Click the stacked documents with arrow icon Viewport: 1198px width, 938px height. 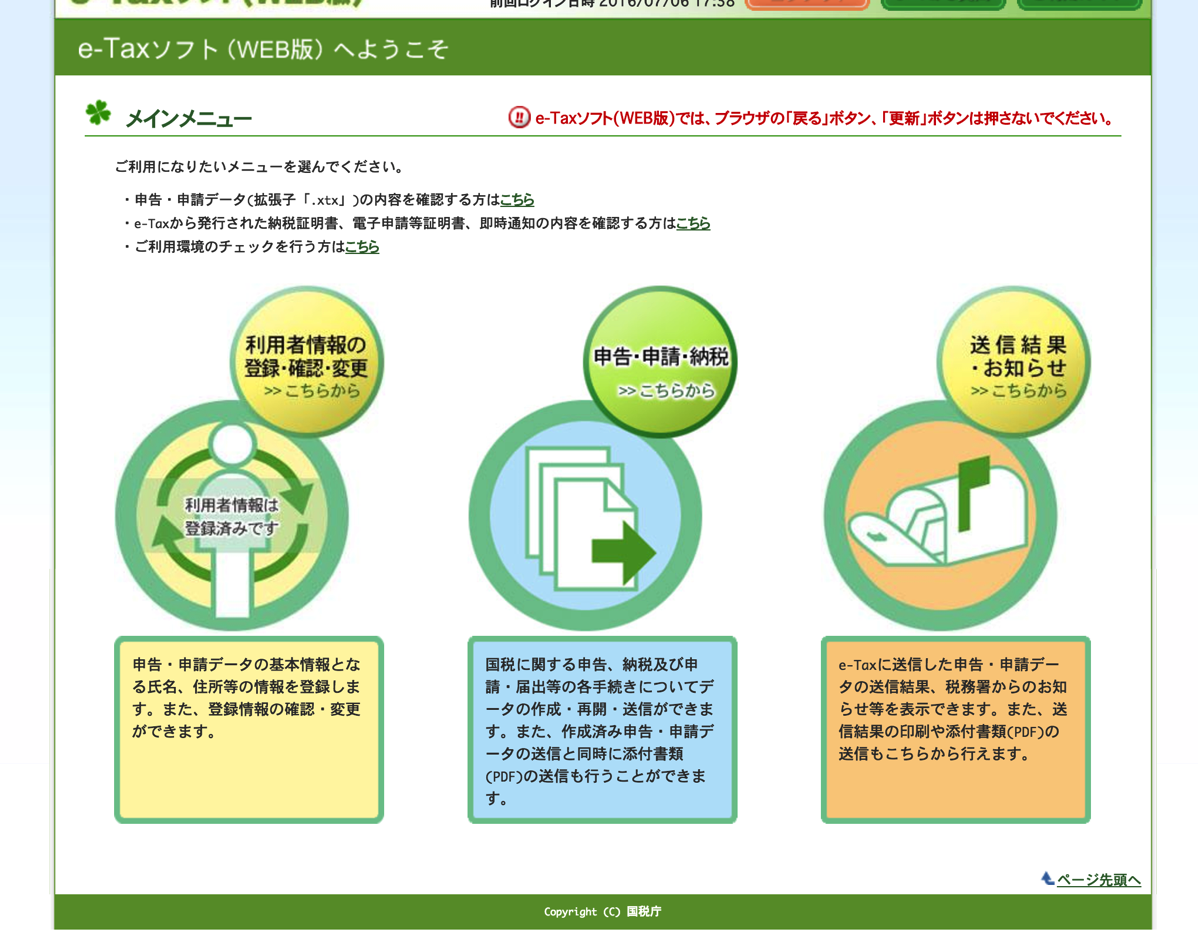tap(585, 516)
